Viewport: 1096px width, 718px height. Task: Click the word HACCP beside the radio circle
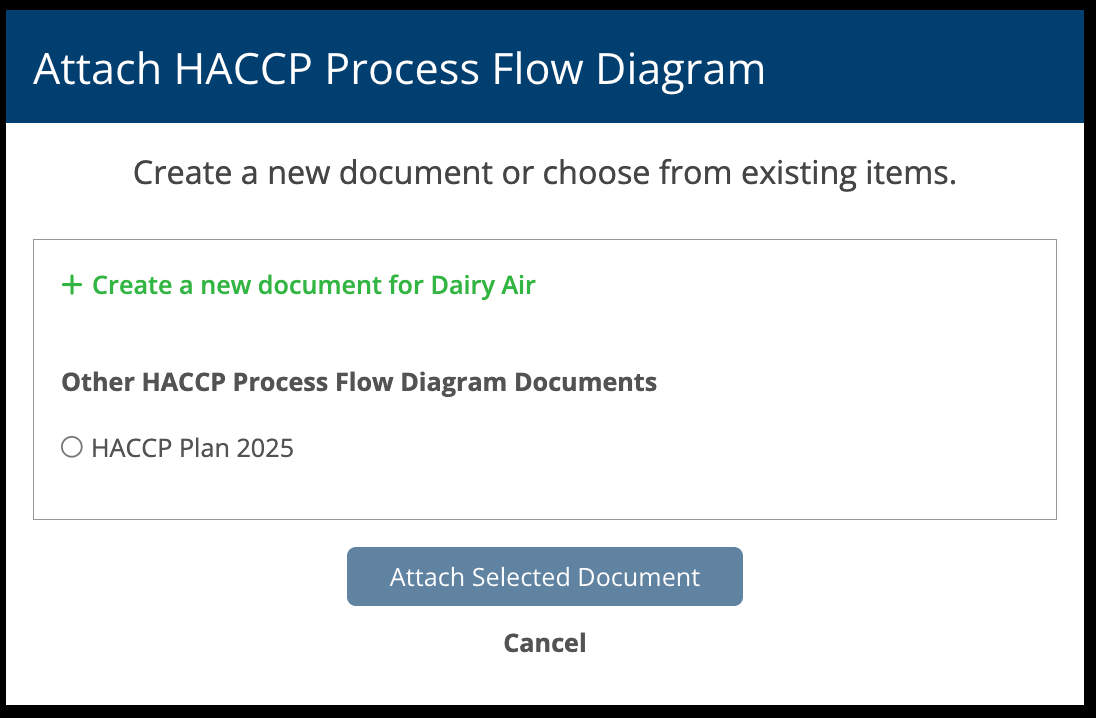coord(131,448)
